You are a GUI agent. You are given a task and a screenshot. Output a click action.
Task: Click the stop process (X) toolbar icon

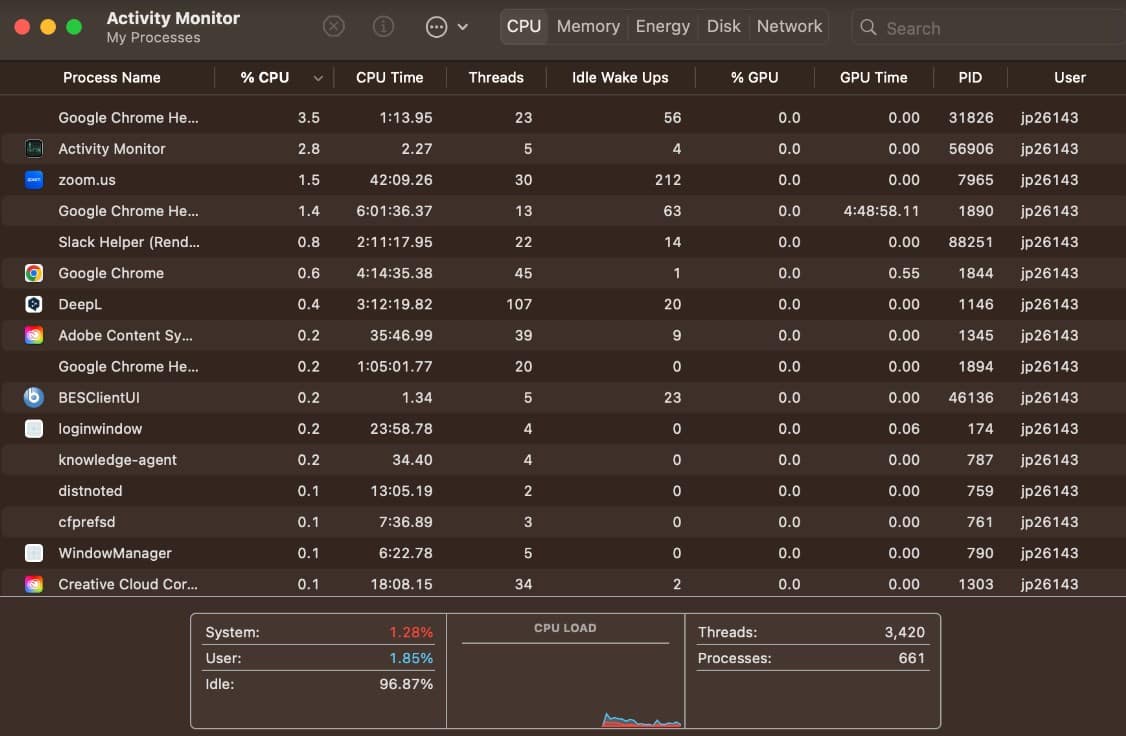pyautogui.click(x=333, y=27)
